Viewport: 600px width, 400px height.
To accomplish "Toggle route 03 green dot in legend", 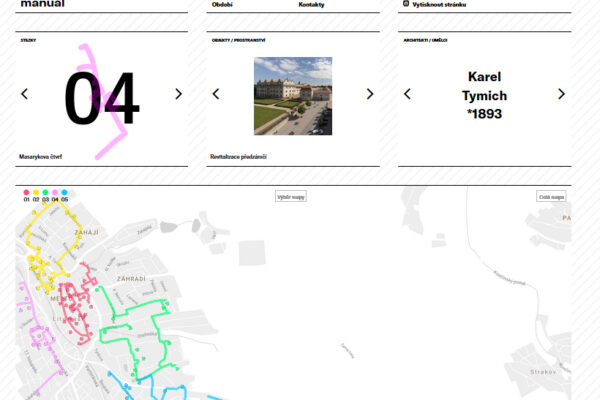I will (46, 192).
